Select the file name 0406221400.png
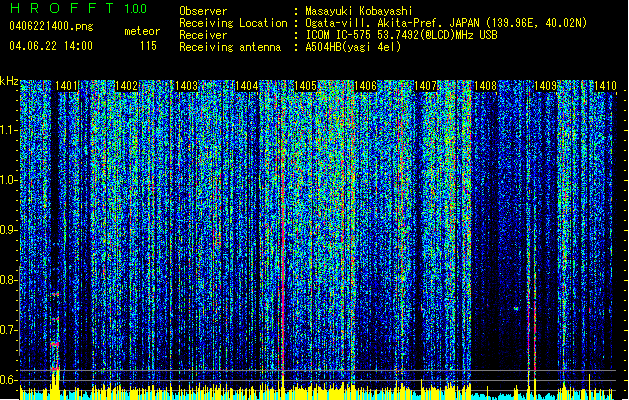 click(x=51, y=27)
